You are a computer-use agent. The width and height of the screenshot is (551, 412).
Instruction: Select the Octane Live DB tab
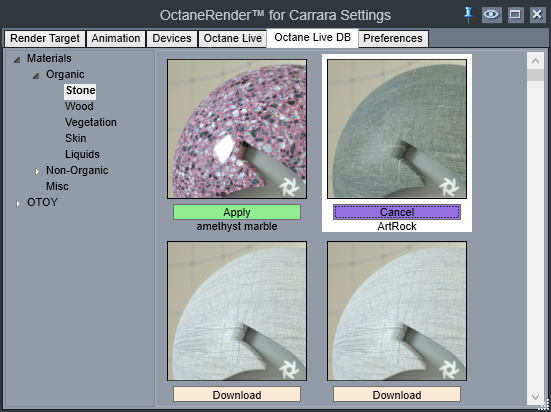[x=312, y=38]
